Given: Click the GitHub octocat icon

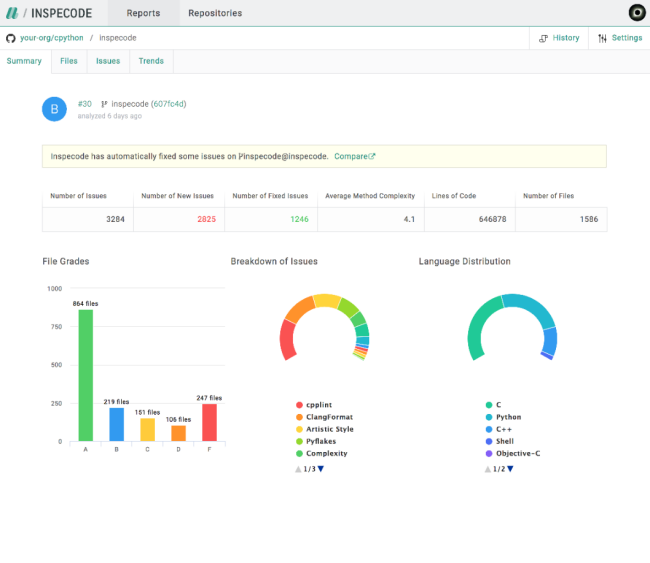Looking at the screenshot, I should [11, 38].
